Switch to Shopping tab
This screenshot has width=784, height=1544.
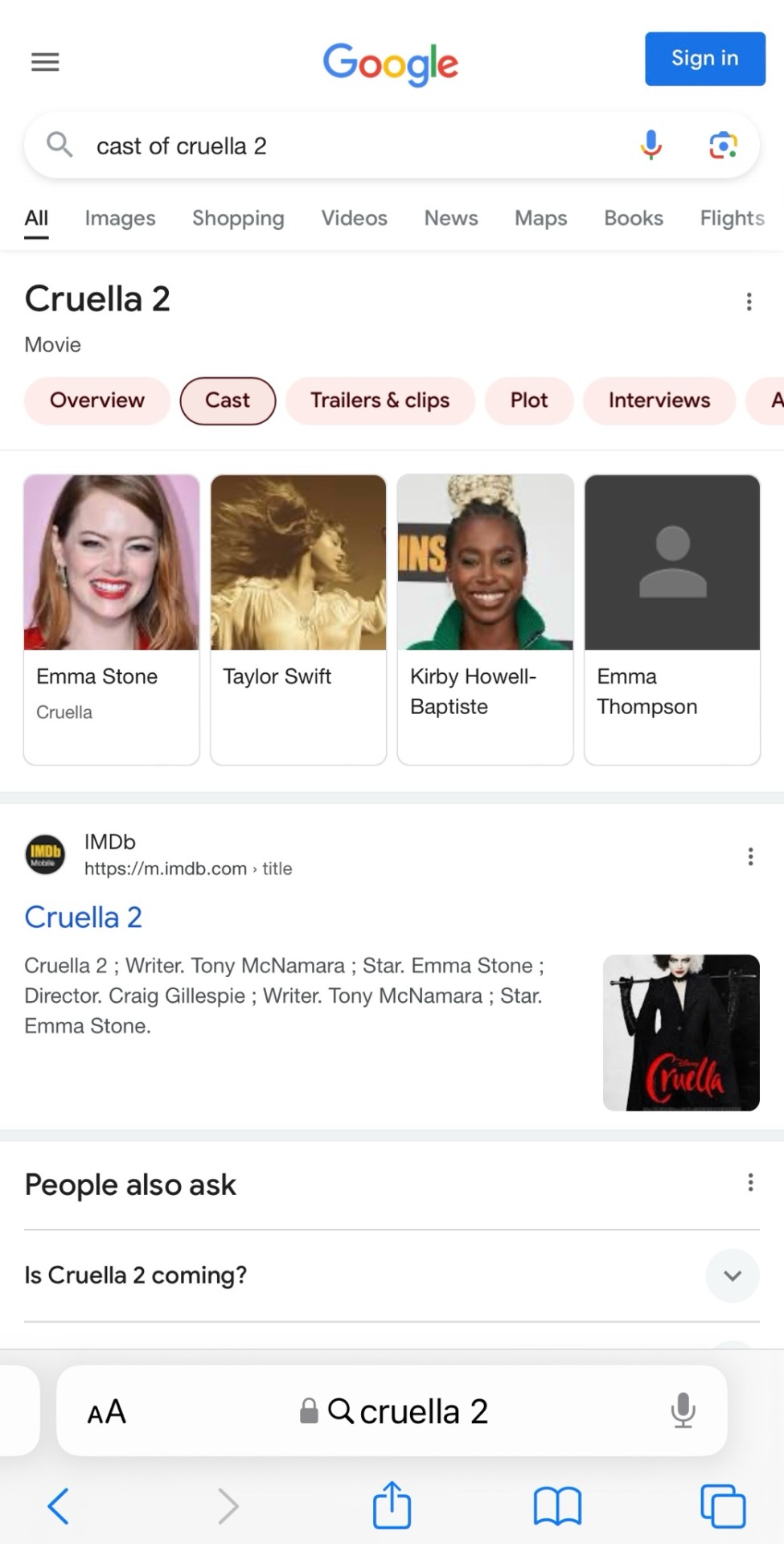(238, 218)
